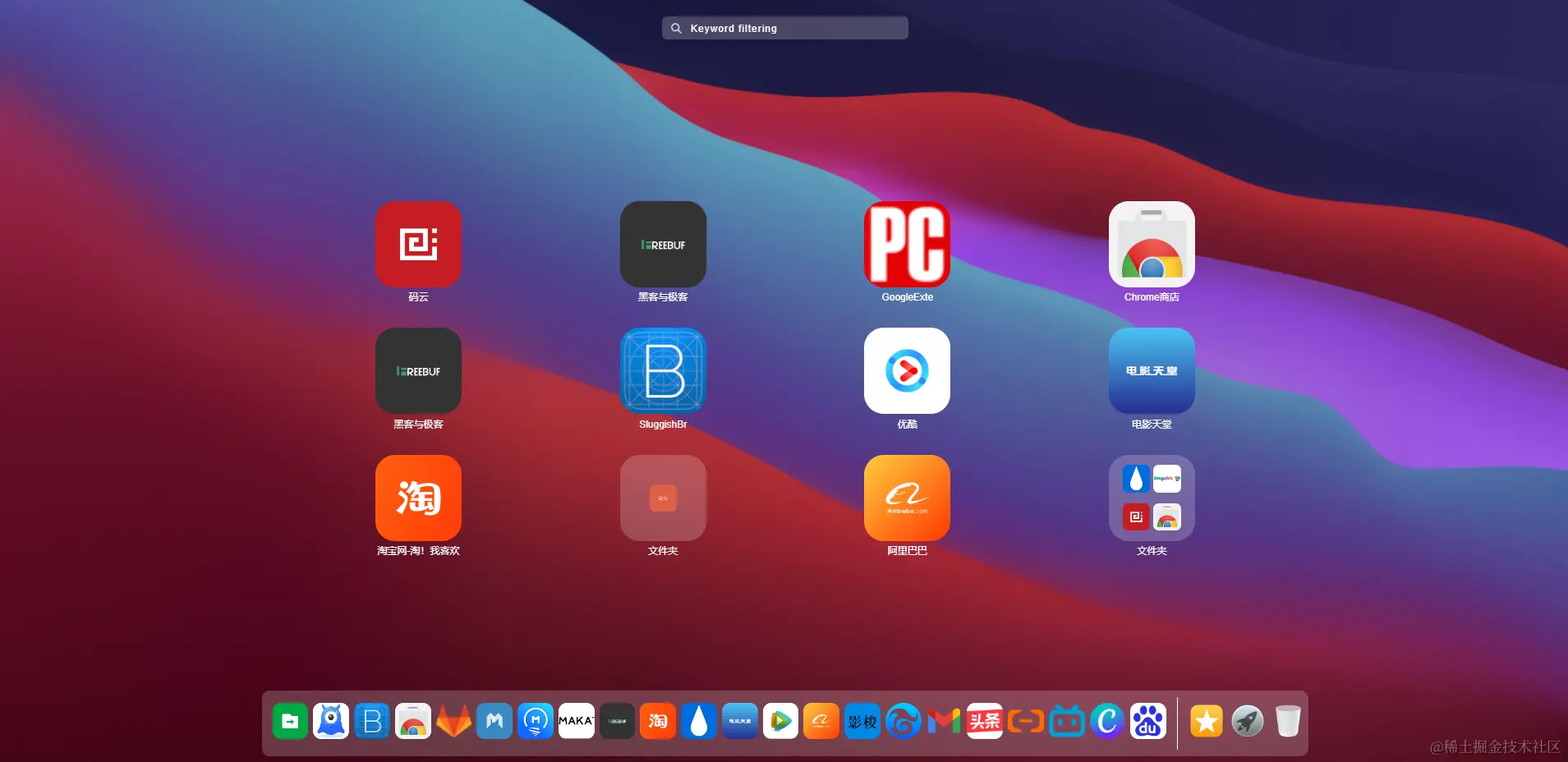Open the 电影天堂 app icon
The image size is (1568, 762).
point(1152,370)
